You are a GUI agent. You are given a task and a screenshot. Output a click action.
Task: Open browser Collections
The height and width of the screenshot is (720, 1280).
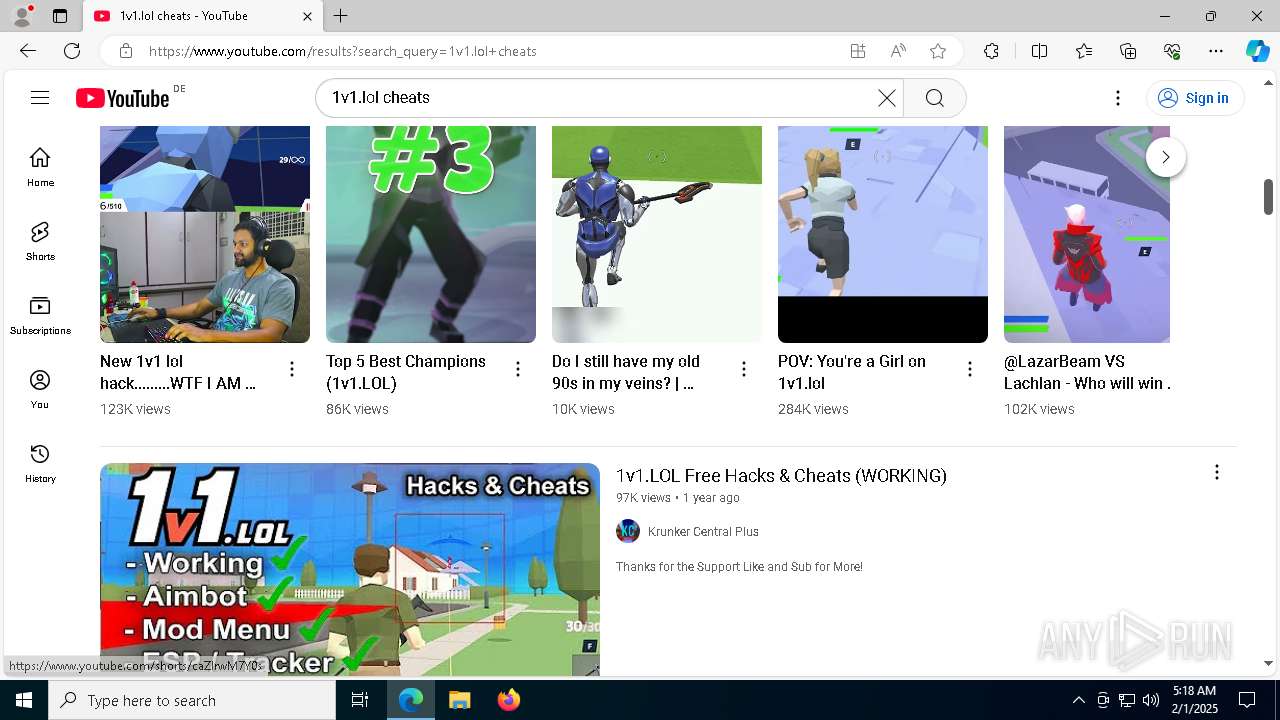1128,51
